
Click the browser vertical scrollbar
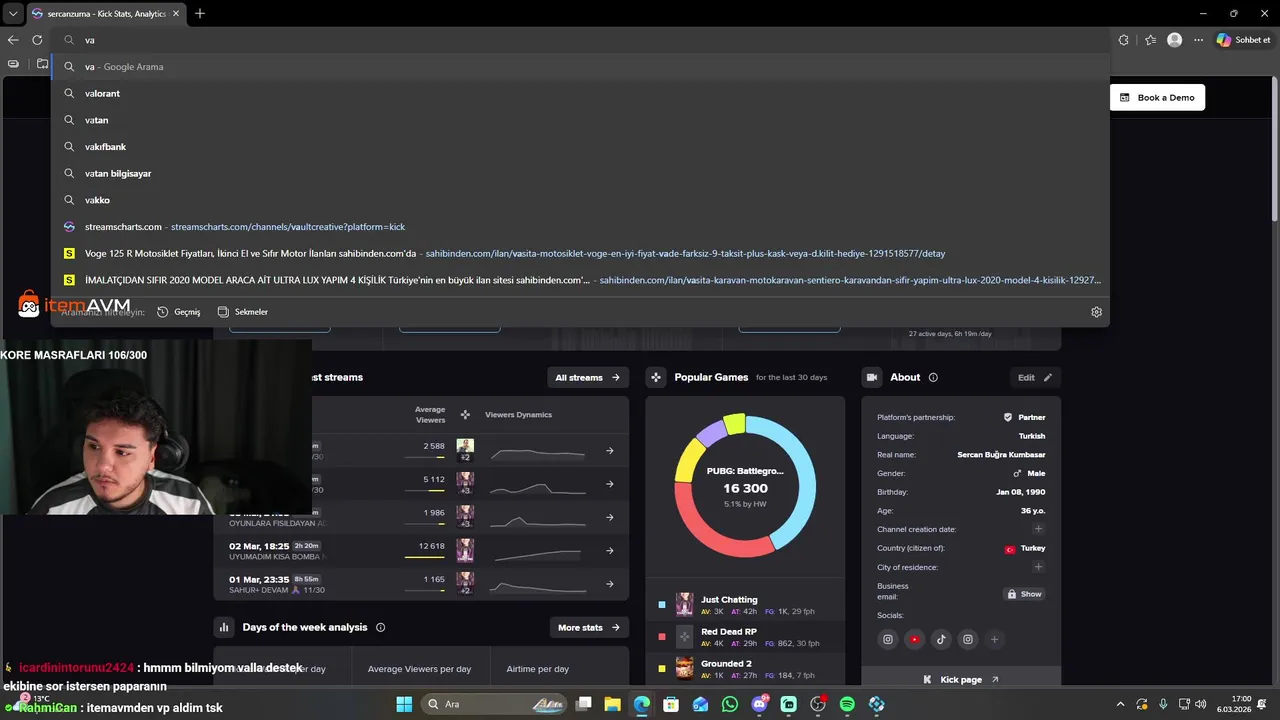(1275, 150)
